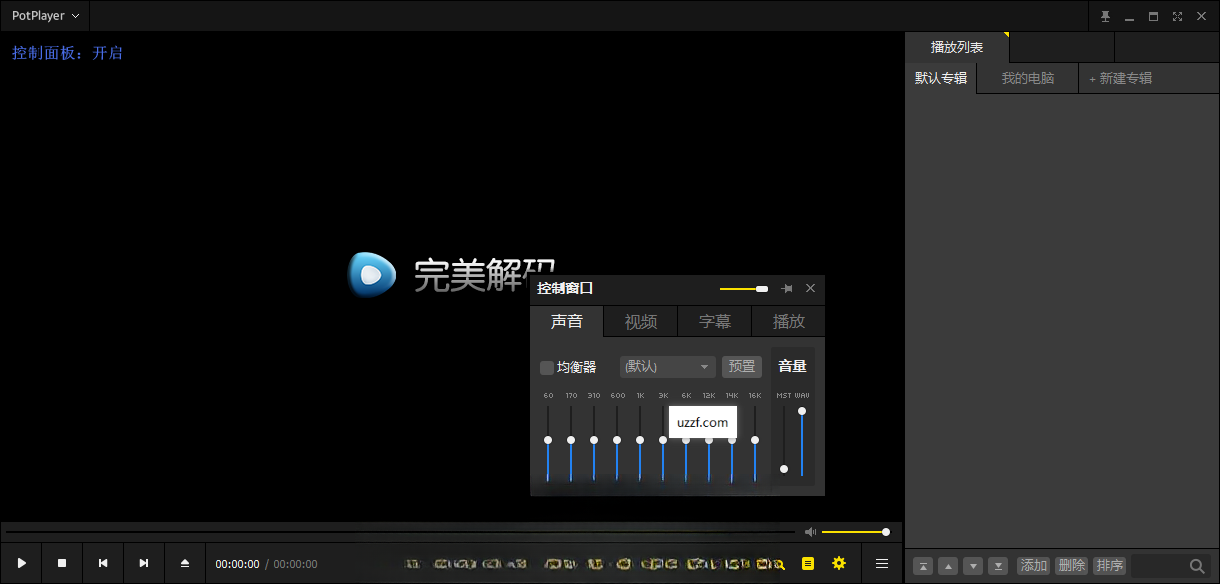Pin the main window on top

1106,16
